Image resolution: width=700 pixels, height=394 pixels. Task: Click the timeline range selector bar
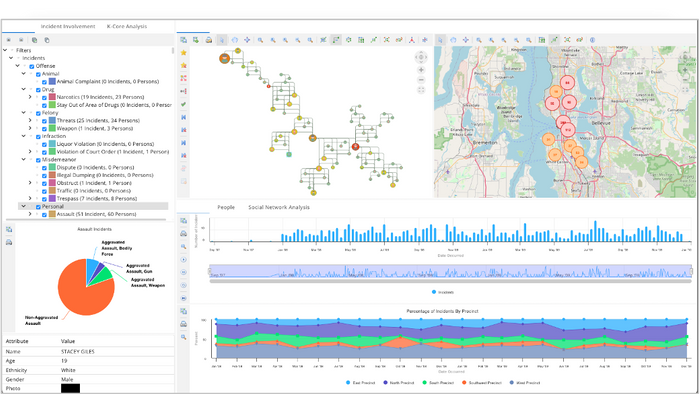(x=450, y=271)
